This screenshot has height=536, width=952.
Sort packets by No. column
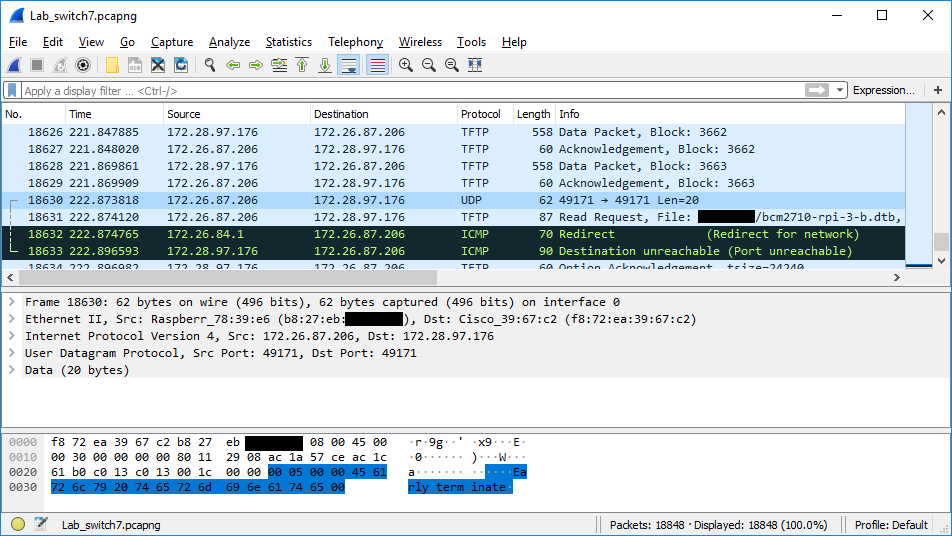coord(33,114)
